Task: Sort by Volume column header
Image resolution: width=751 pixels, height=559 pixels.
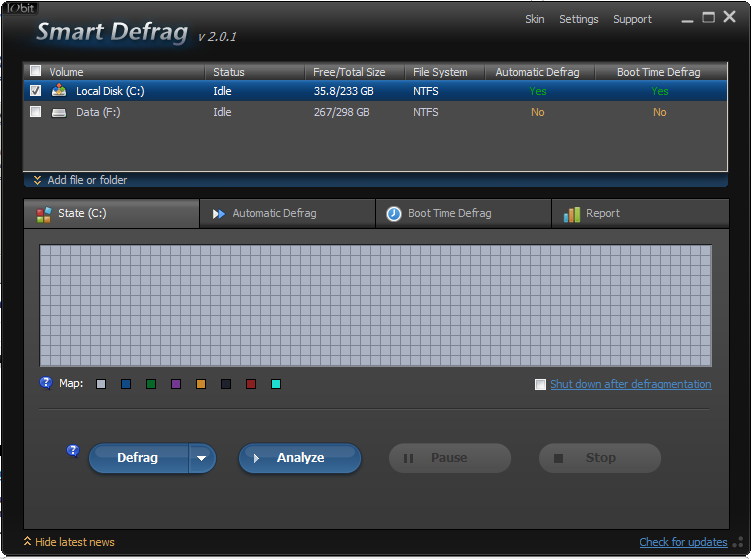Action: [x=66, y=72]
